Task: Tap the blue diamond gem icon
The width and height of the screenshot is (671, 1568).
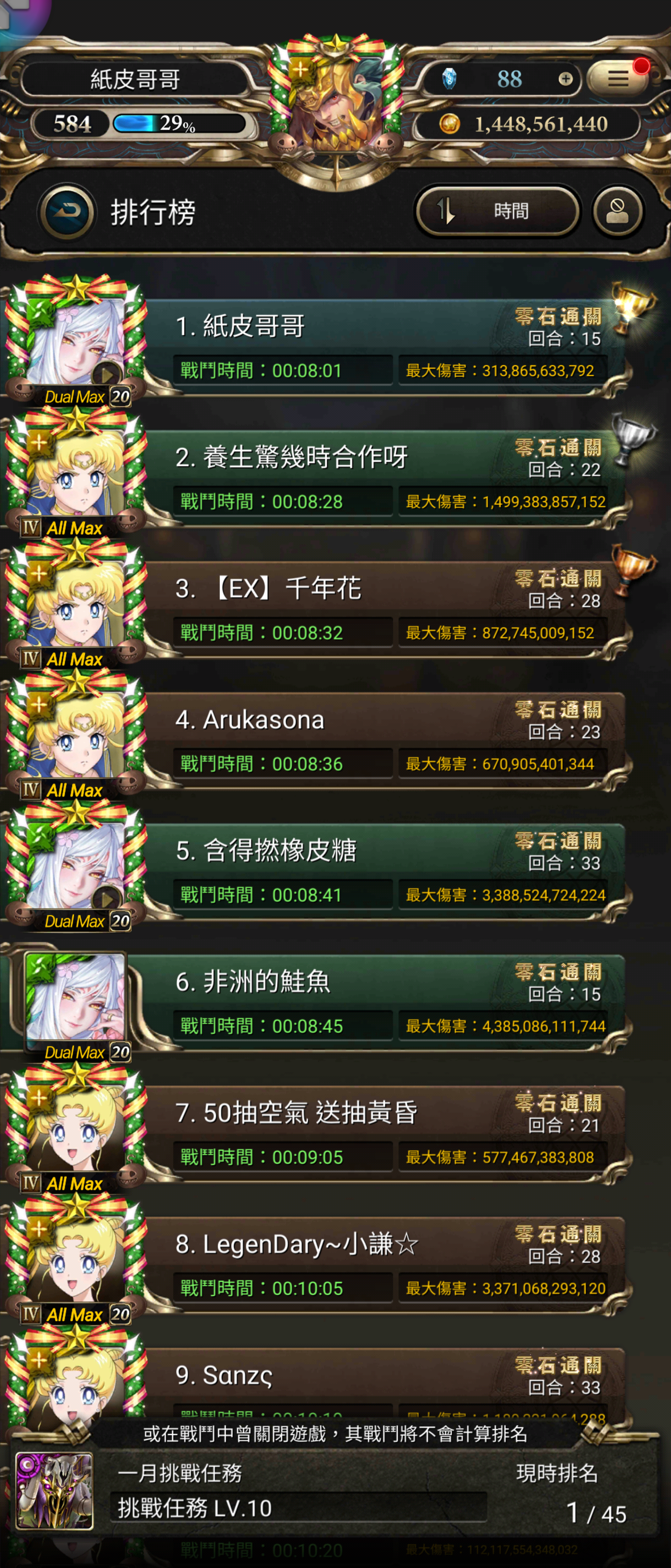Action: (x=449, y=78)
